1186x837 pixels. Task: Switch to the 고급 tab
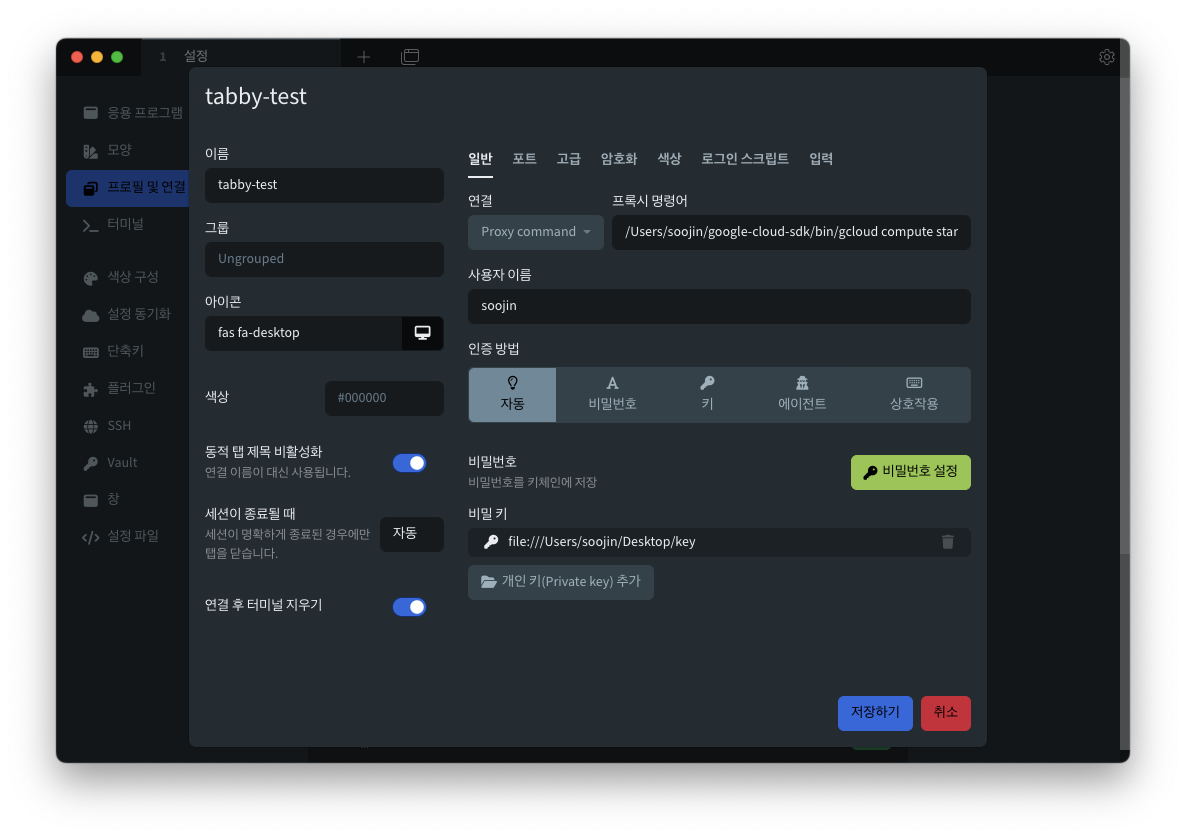(x=568, y=159)
